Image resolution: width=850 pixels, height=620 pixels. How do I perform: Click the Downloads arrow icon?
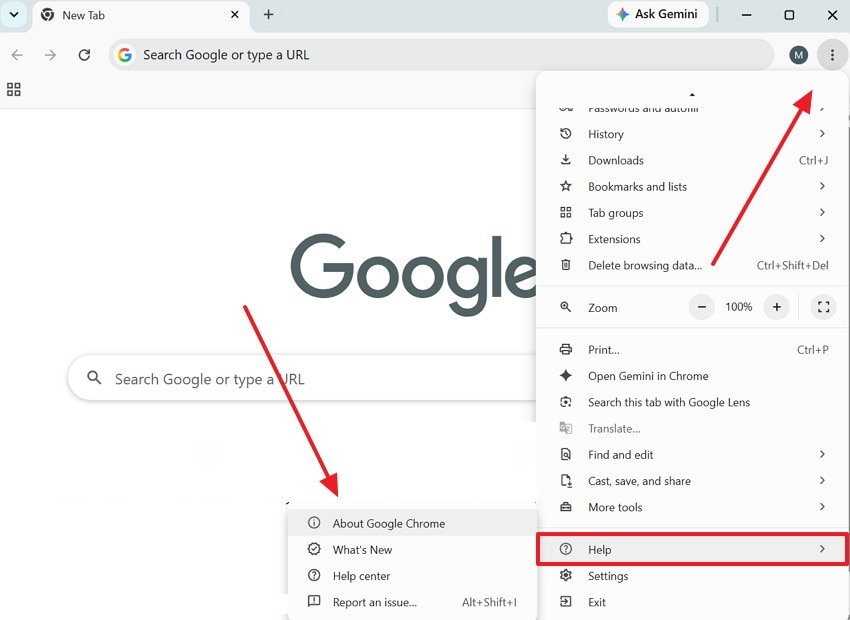565,159
